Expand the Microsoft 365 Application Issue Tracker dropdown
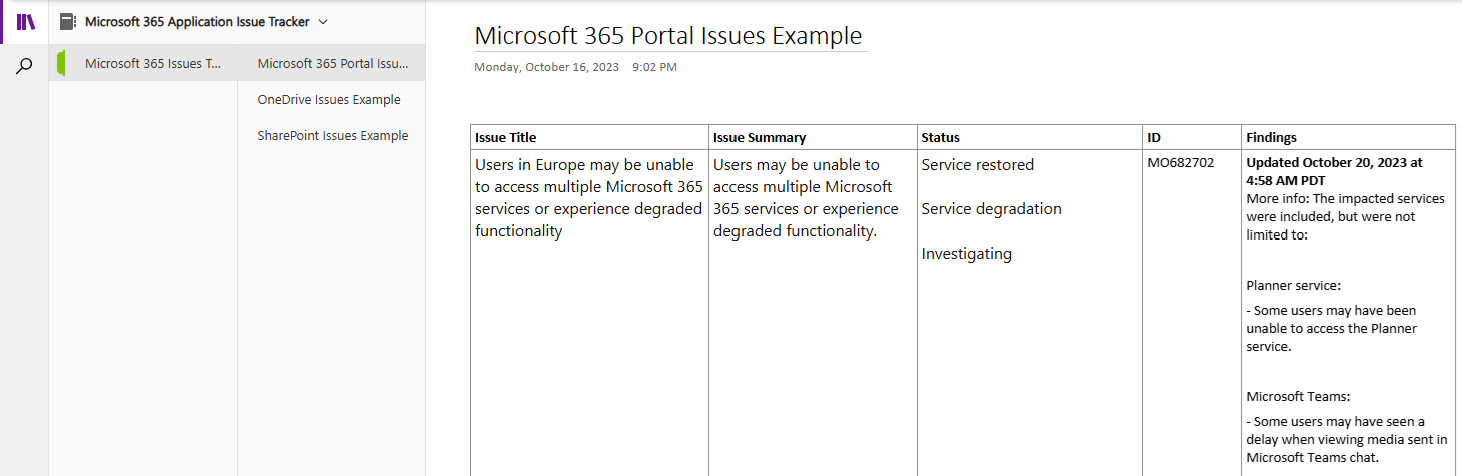This screenshot has width=1462, height=476. (323, 21)
